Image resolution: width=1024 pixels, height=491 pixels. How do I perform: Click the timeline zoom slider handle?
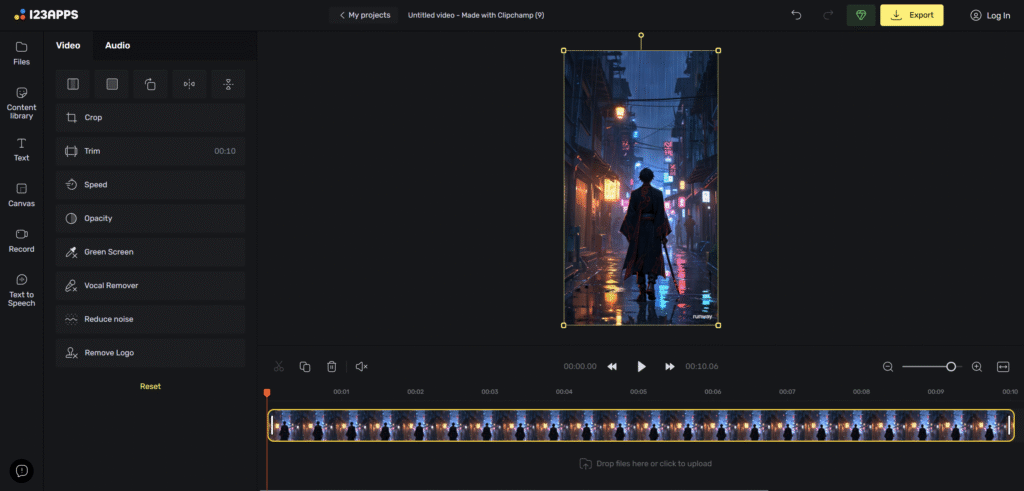click(951, 367)
